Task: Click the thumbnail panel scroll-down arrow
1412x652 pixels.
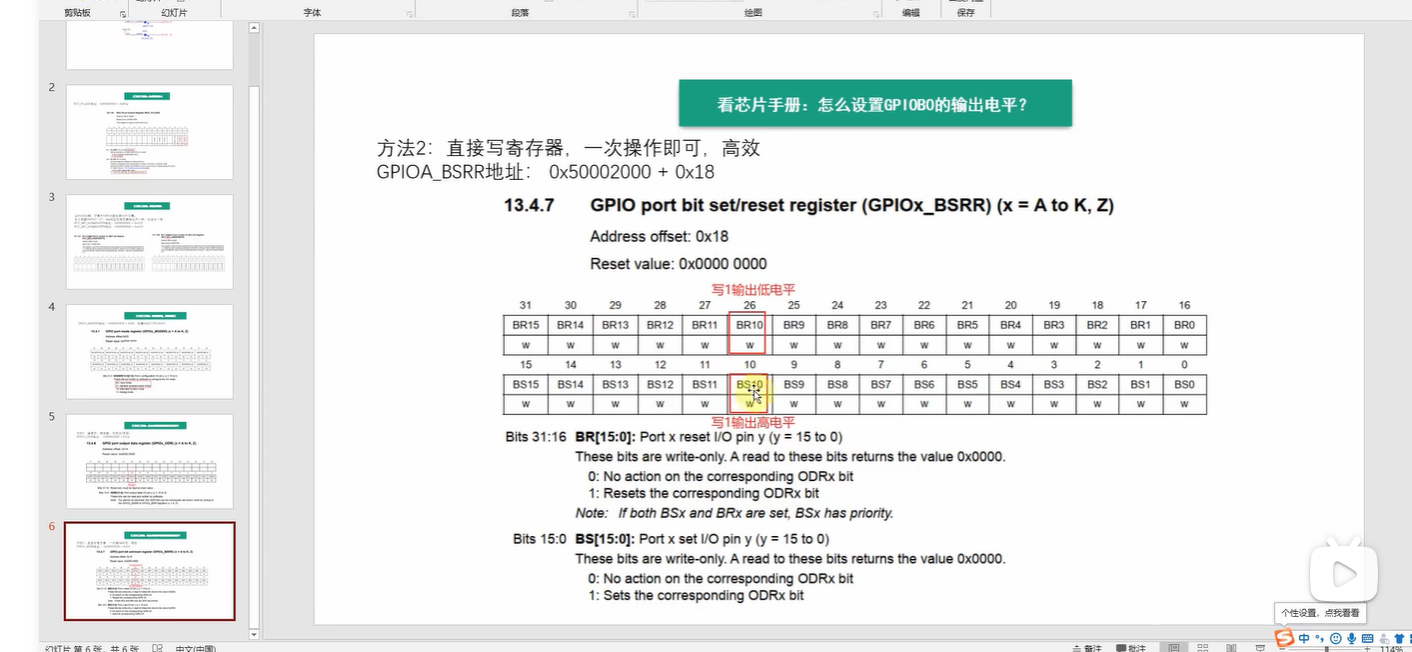Action: (254, 633)
